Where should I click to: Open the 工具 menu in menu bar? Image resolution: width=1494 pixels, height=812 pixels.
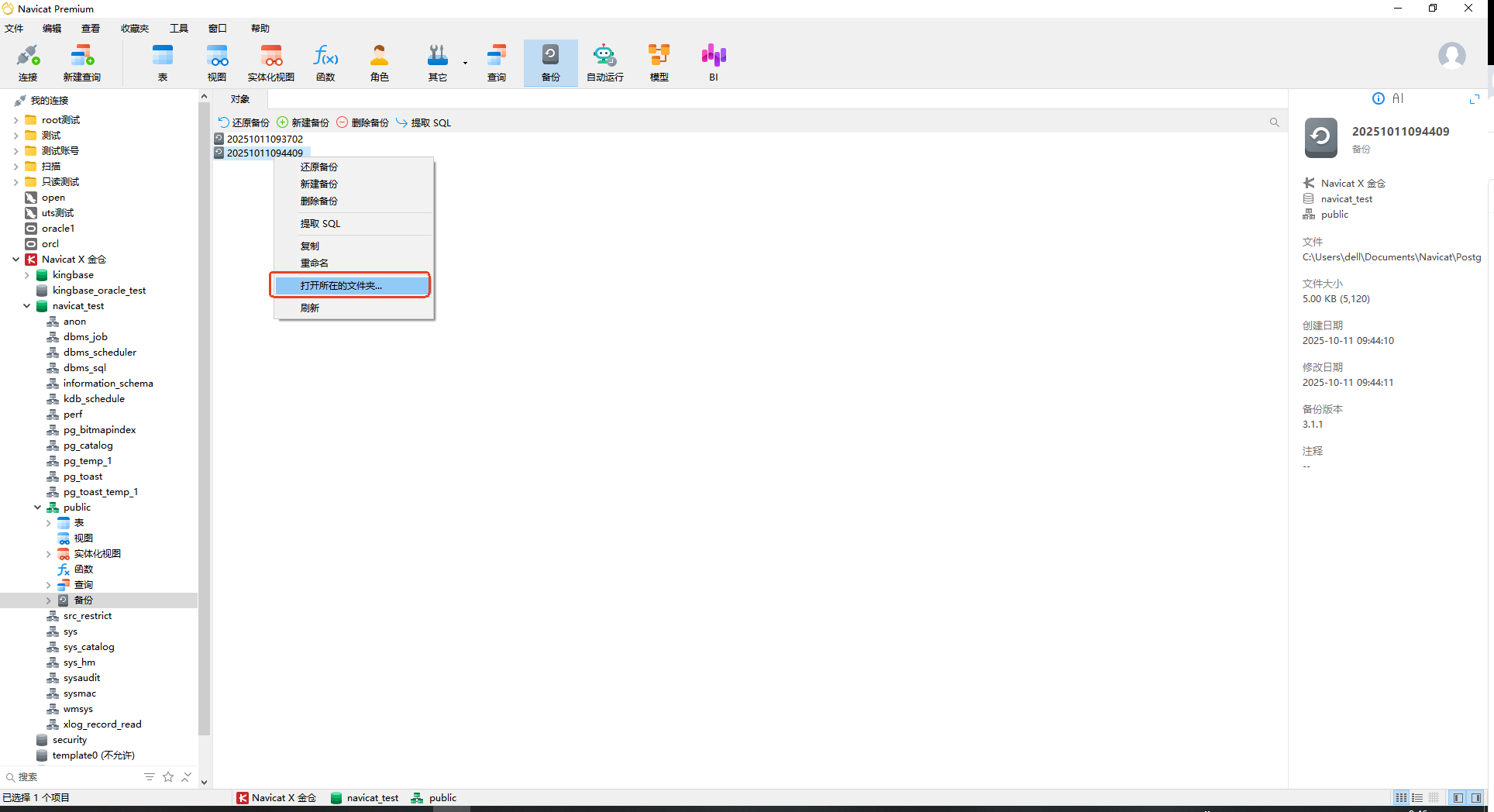[179, 29]
